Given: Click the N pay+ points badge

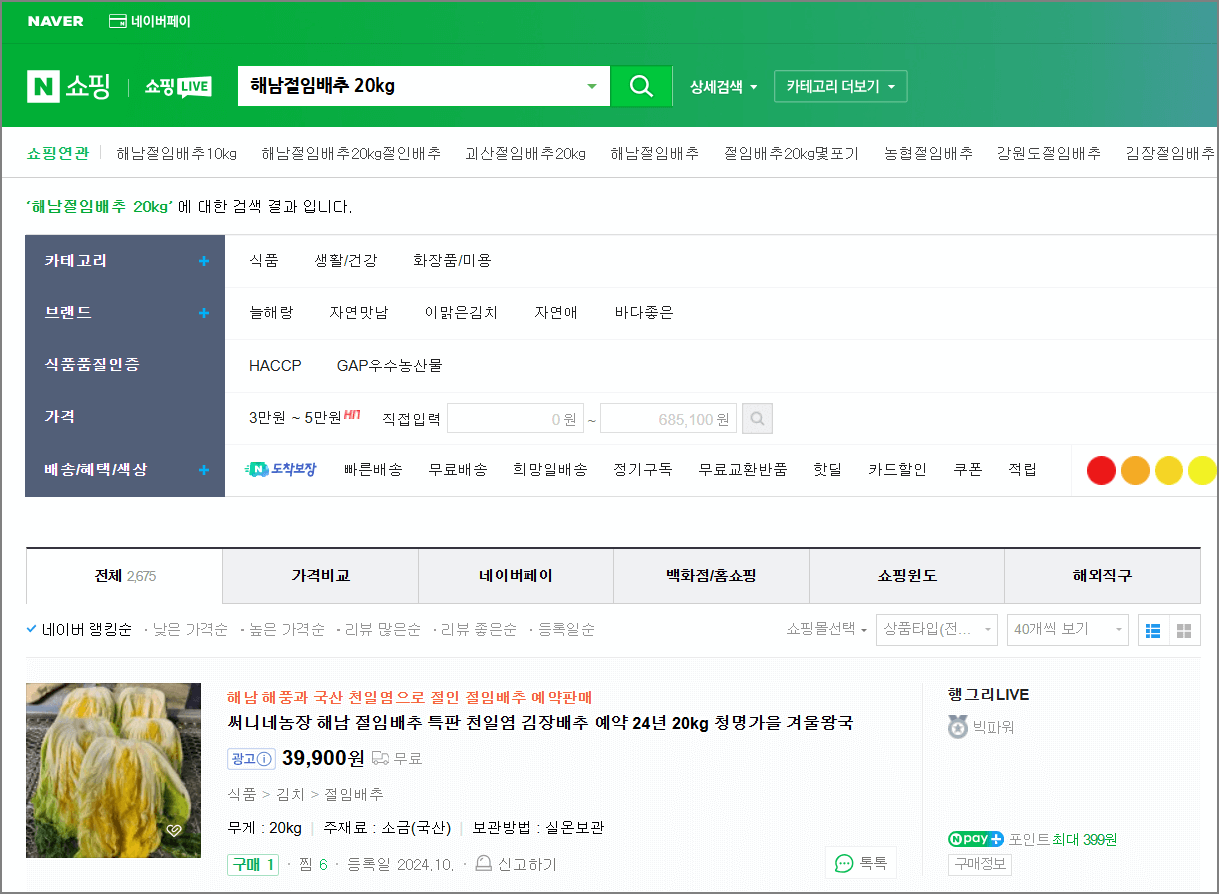Looking at the screenshot, I should (x=976, y=838).
